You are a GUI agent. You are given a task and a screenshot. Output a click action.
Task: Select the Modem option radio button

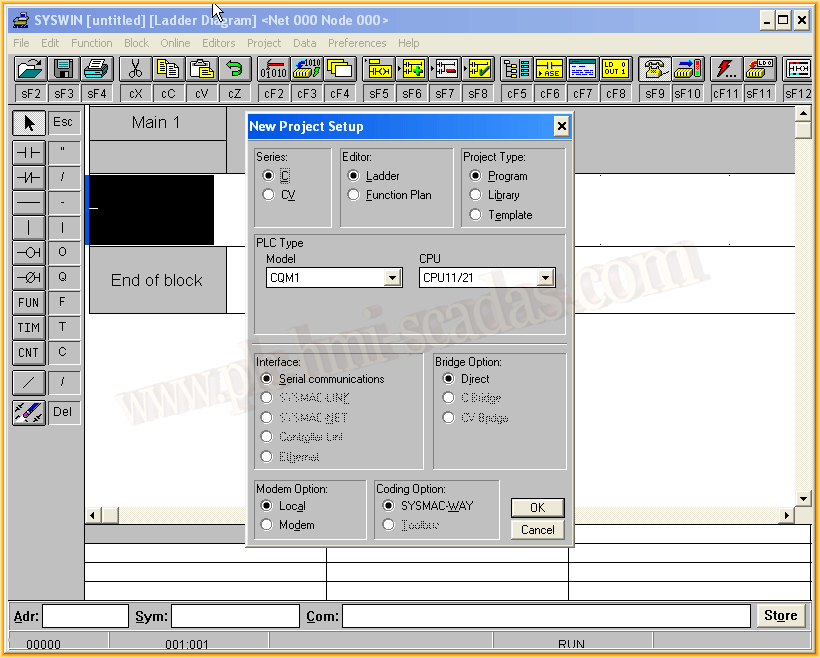coord(266,525)
